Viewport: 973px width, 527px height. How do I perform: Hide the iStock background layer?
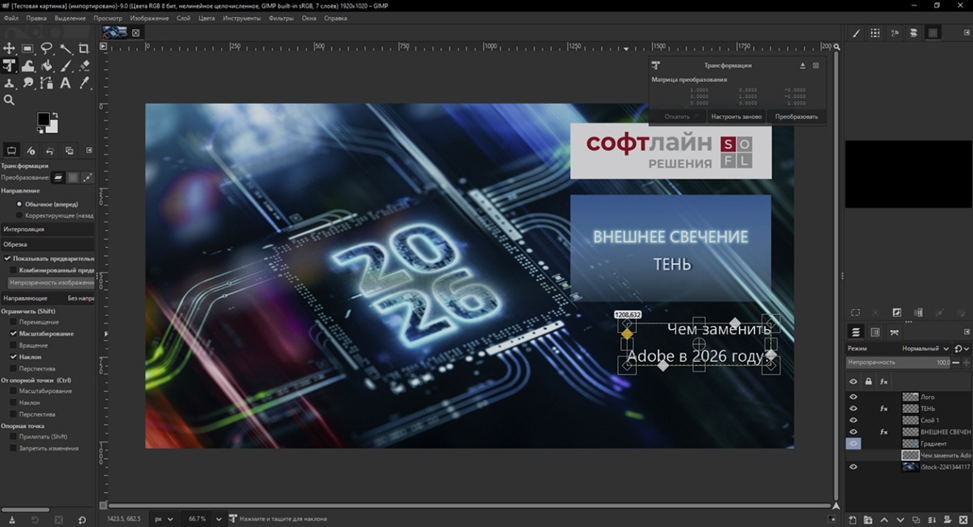(853, 467)
